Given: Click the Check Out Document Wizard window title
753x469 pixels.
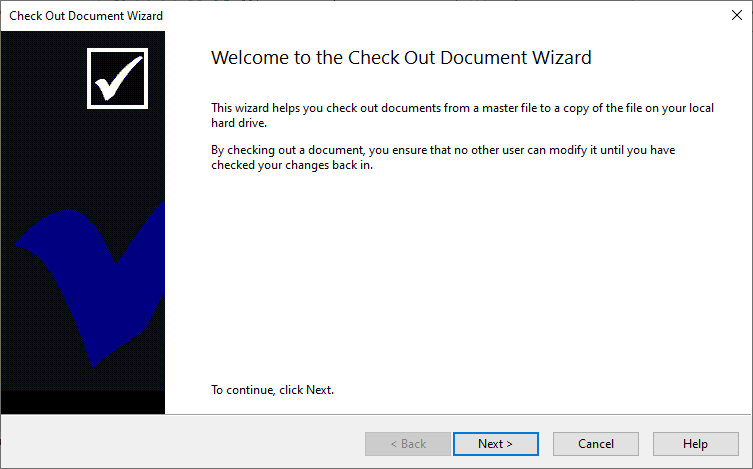Looking at the screenshot, I should click(x=86, y=16).
